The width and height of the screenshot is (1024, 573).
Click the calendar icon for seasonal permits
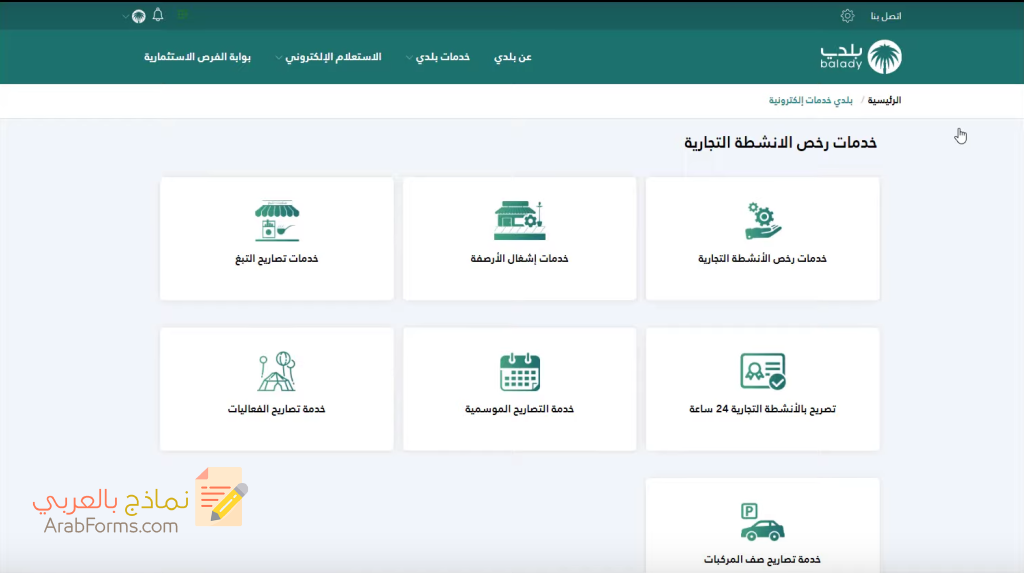pyautogui.click(x=520, y=372)
